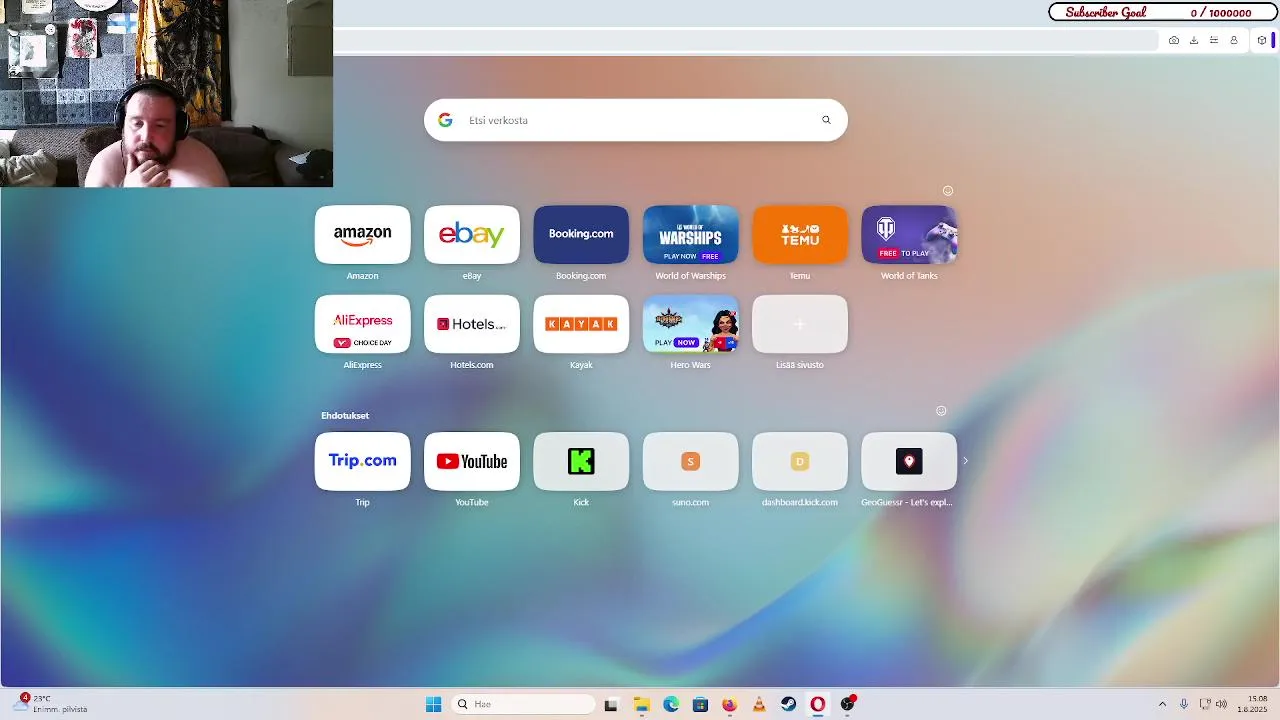Viewport: 1280px width, 720px height.
Task: Click the Opera icon in the taskbar
Action: [x=818, y=704]
